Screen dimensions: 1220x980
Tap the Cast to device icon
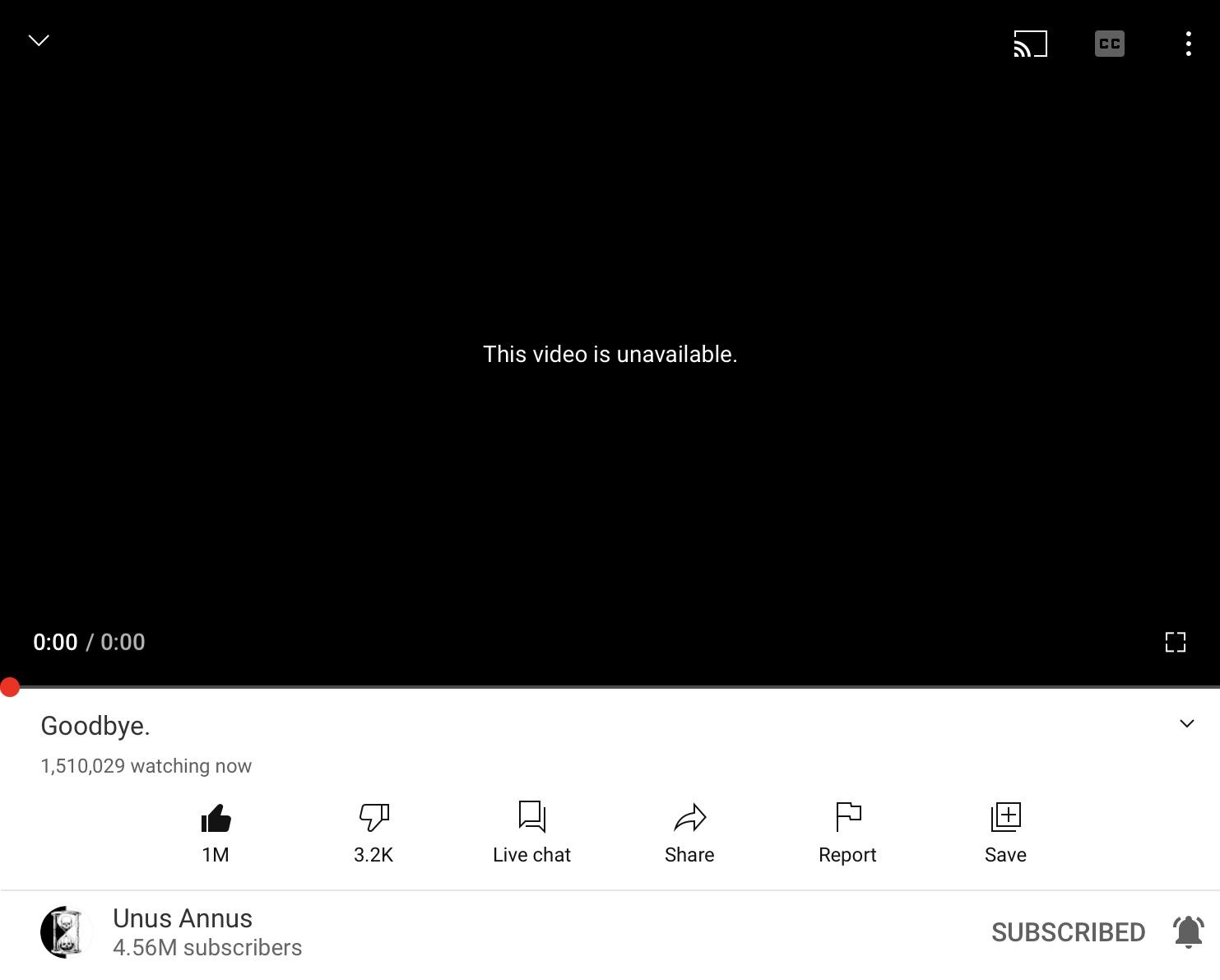[x=1030, y=44]
